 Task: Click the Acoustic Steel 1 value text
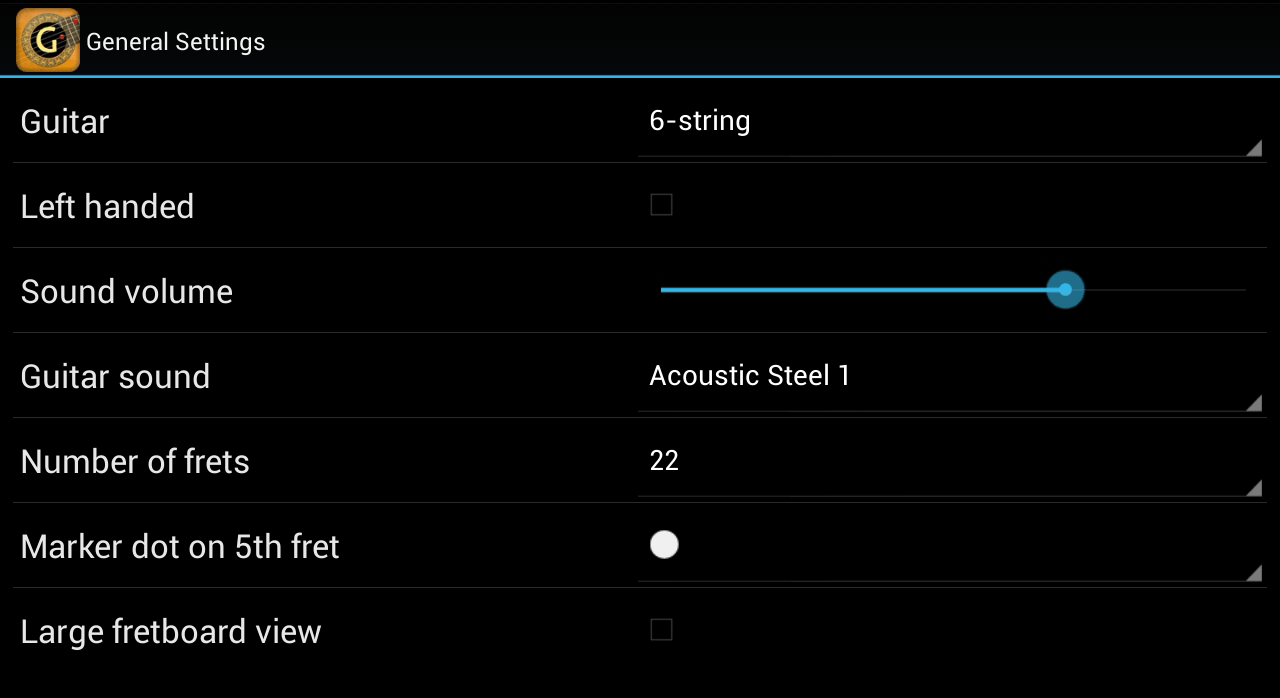click(x=750, y=375)
